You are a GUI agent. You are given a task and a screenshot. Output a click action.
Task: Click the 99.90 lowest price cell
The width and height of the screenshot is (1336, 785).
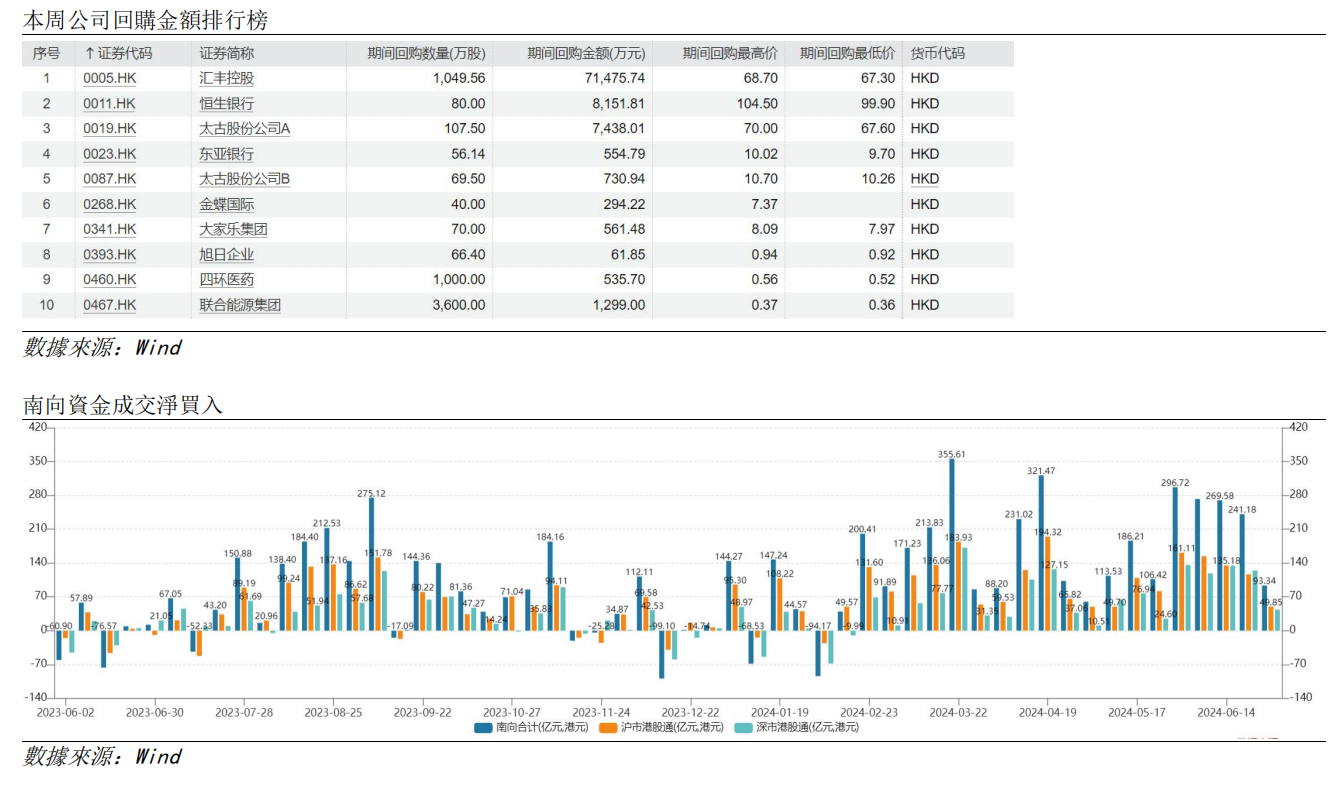click(x=879, y=103)
